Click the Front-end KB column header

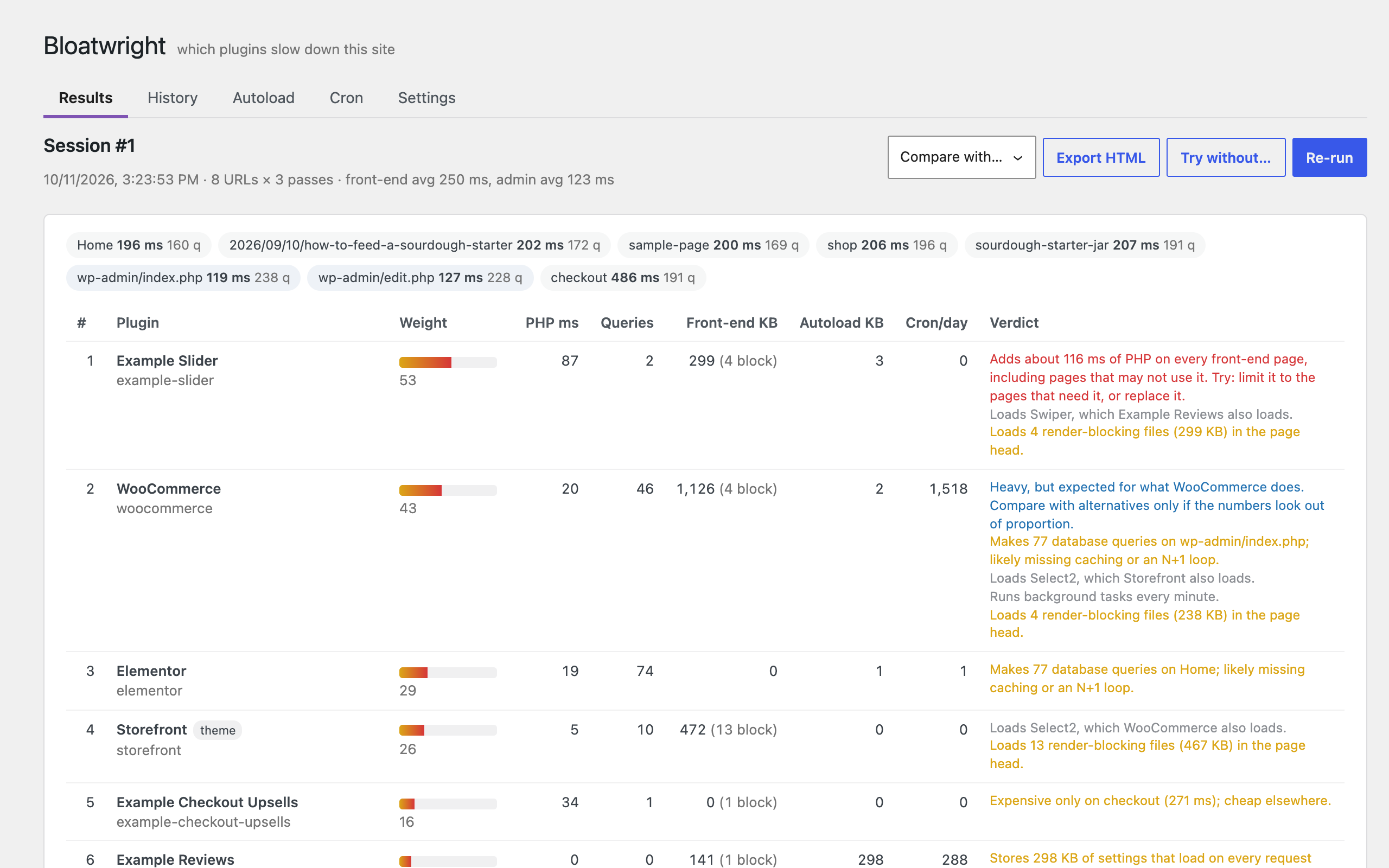click(x=732, y=323)
